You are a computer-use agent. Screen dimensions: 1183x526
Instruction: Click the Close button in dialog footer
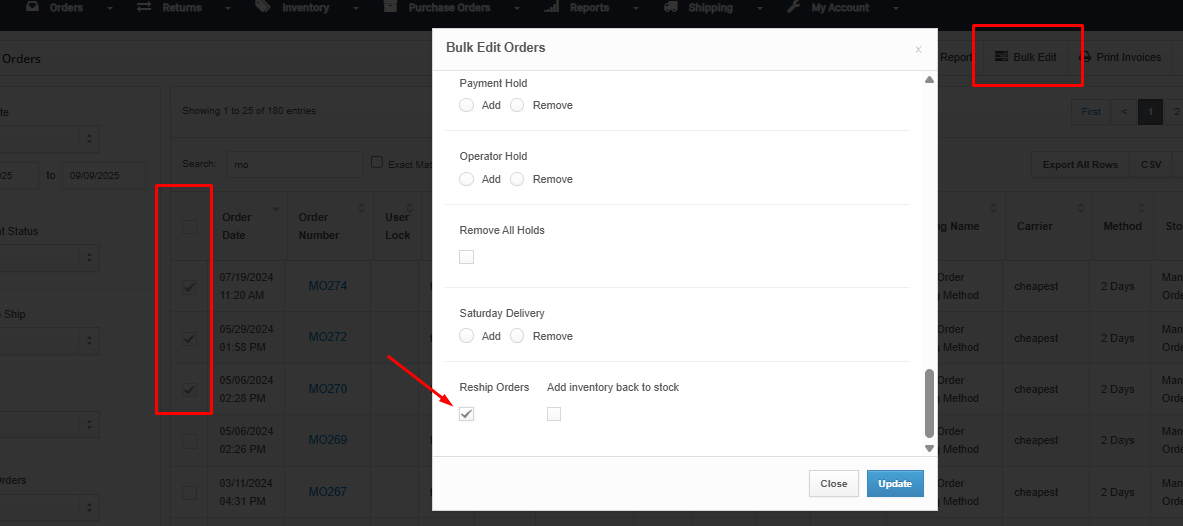834,484
